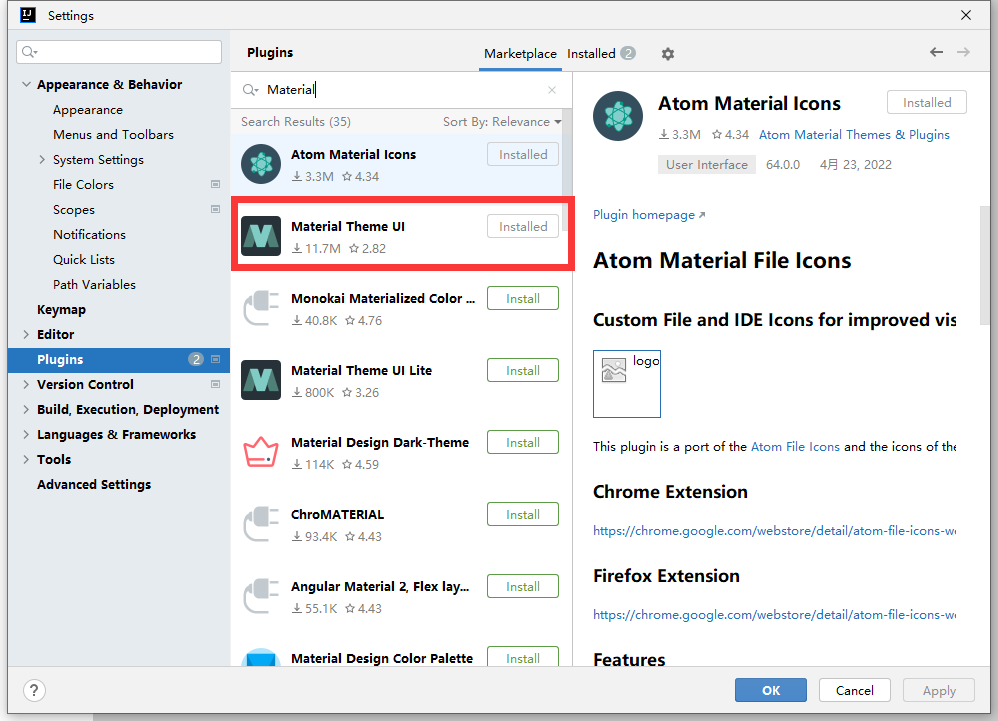Click the IntelliJ logo in the title bar
998x721 pixels.
[28, 15]
